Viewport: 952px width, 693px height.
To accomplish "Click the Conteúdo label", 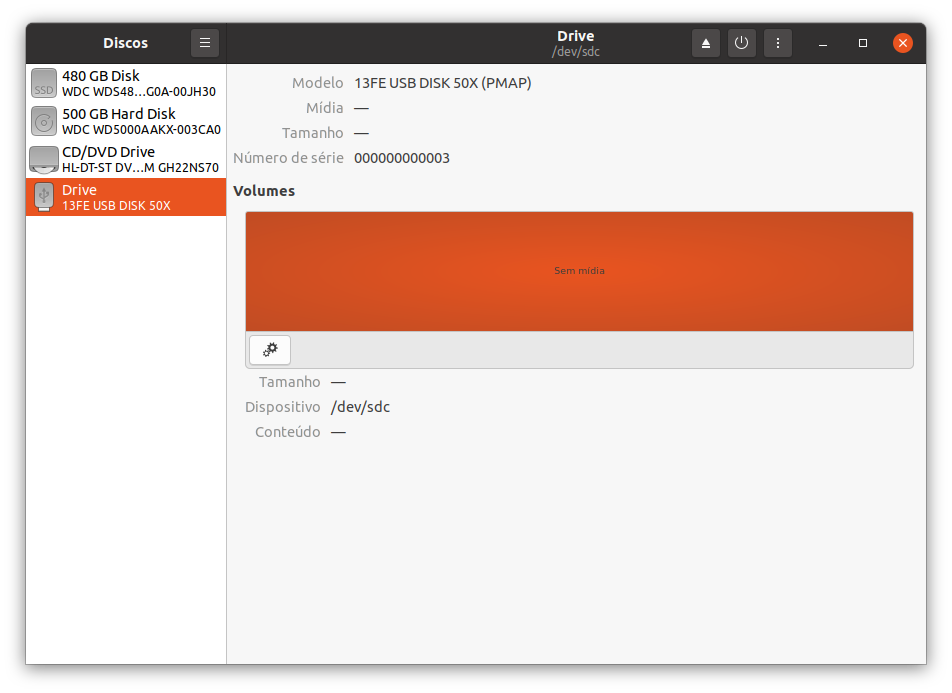I will [288, 432].
